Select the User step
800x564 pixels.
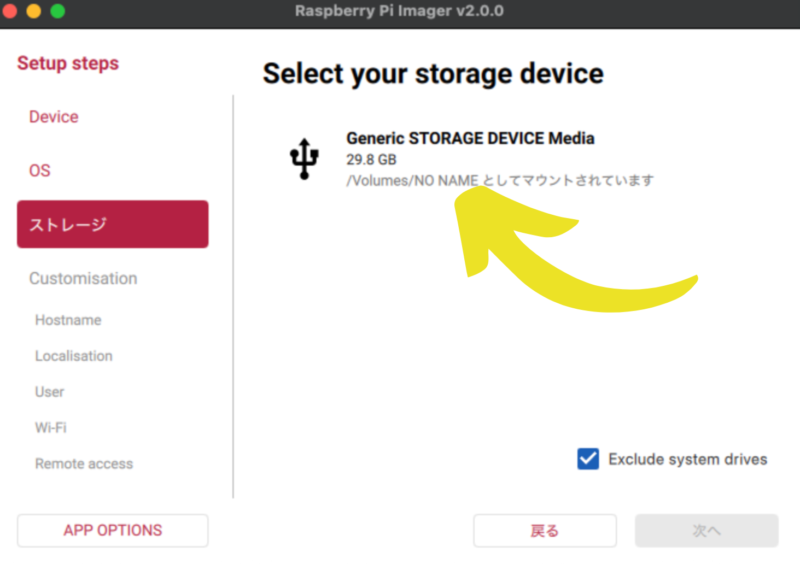[50, 392]
